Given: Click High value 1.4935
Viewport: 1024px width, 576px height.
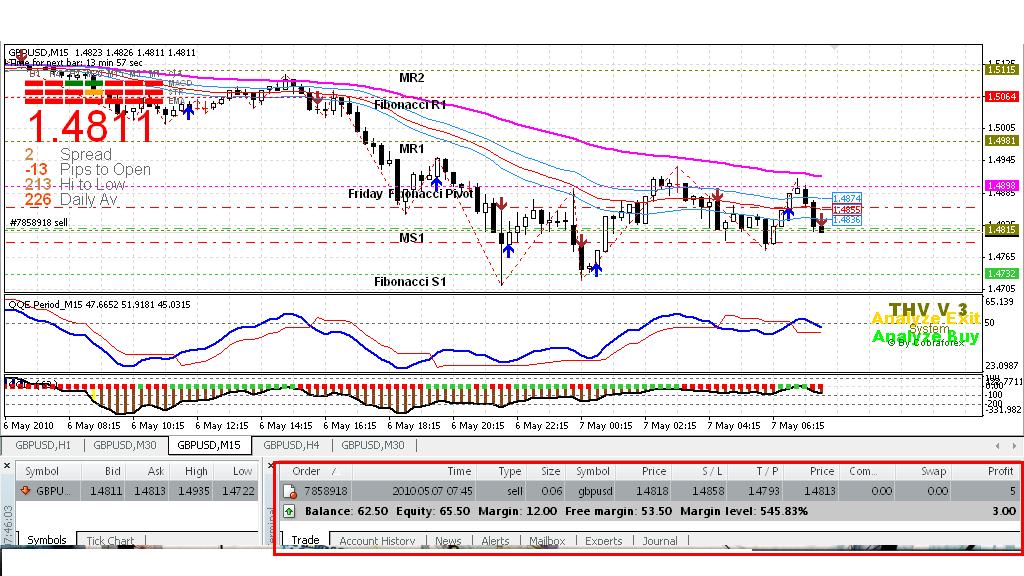Looking at the screenshot, I should (193, 490).
